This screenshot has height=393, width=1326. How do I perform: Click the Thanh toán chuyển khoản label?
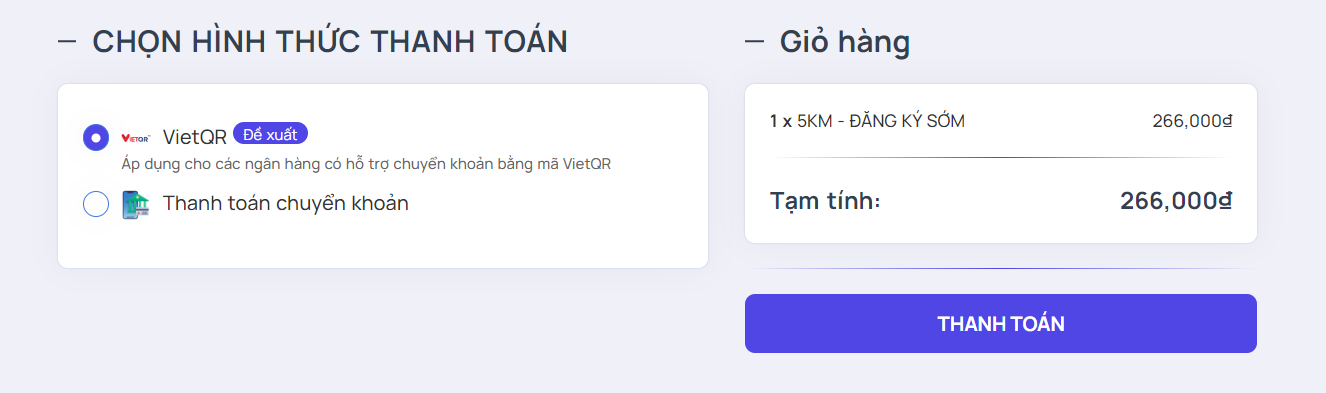tap(286, 203)
